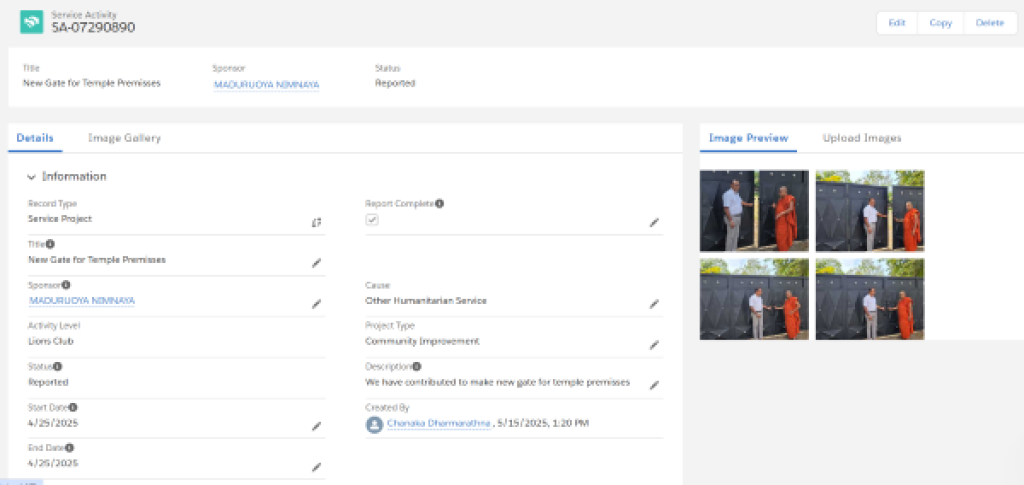Select the Image Preview tab

tap(748, 138)
